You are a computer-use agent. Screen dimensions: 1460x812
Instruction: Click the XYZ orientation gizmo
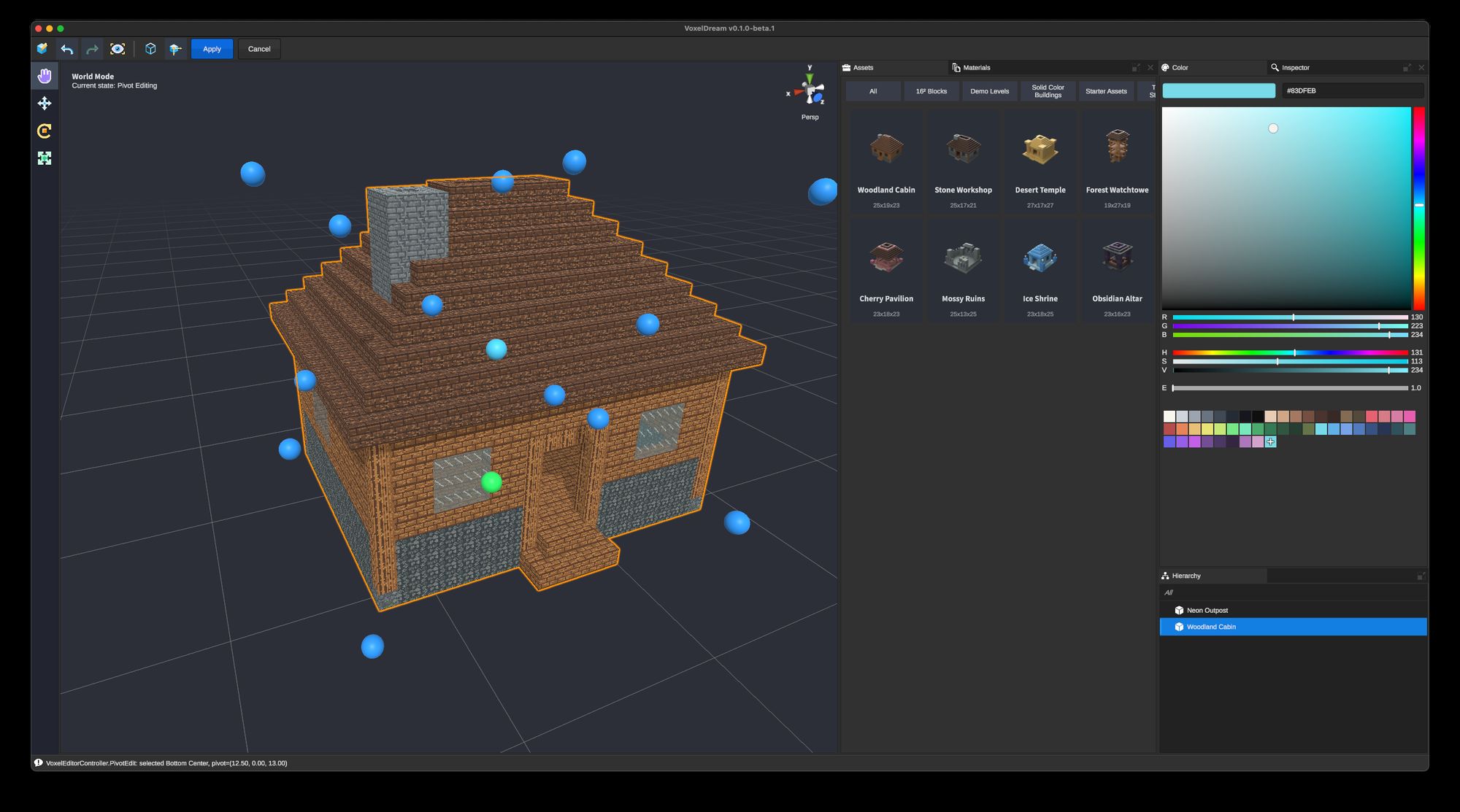(x=810, y=89)
